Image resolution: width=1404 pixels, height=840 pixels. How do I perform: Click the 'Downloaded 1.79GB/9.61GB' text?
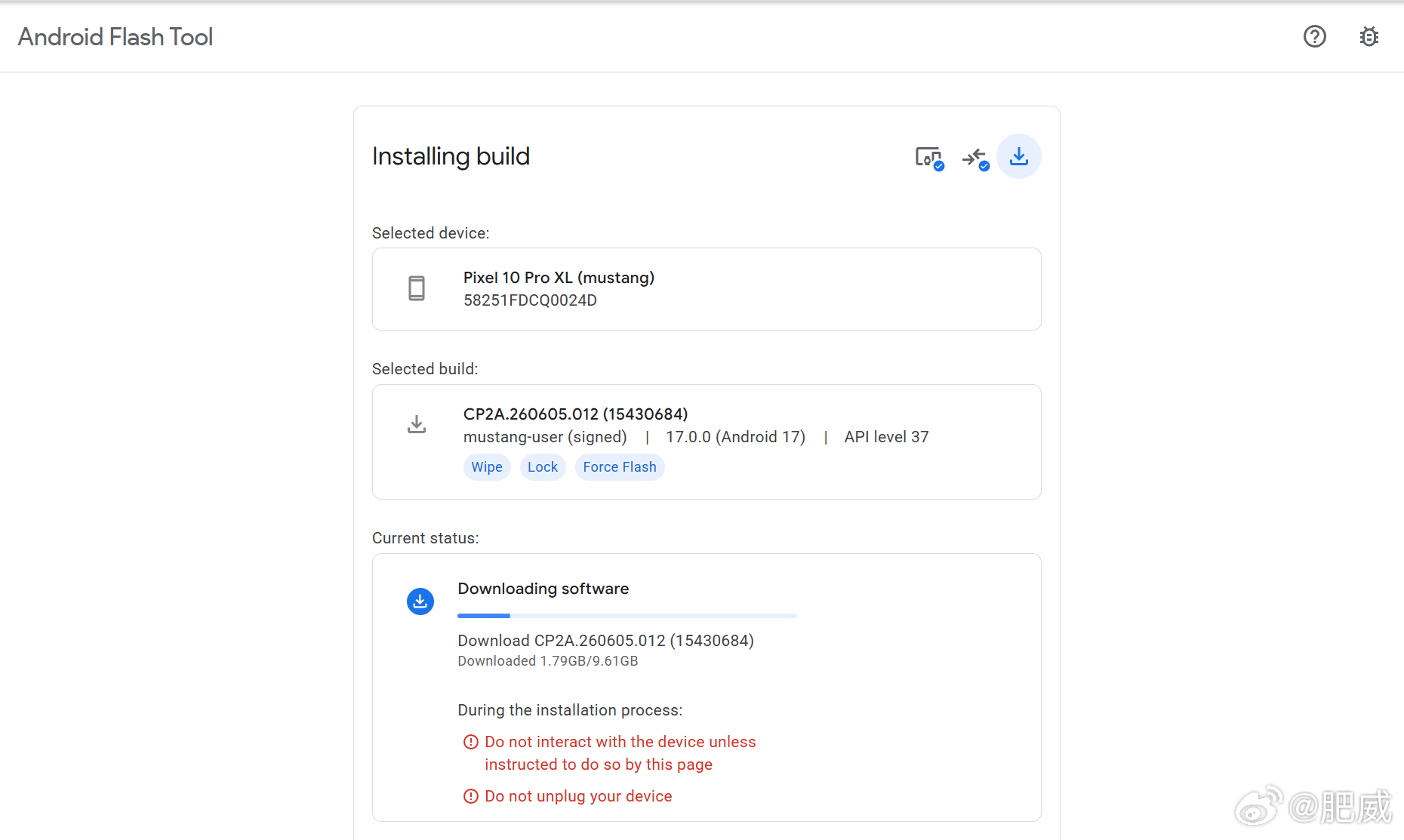[548, 661]
